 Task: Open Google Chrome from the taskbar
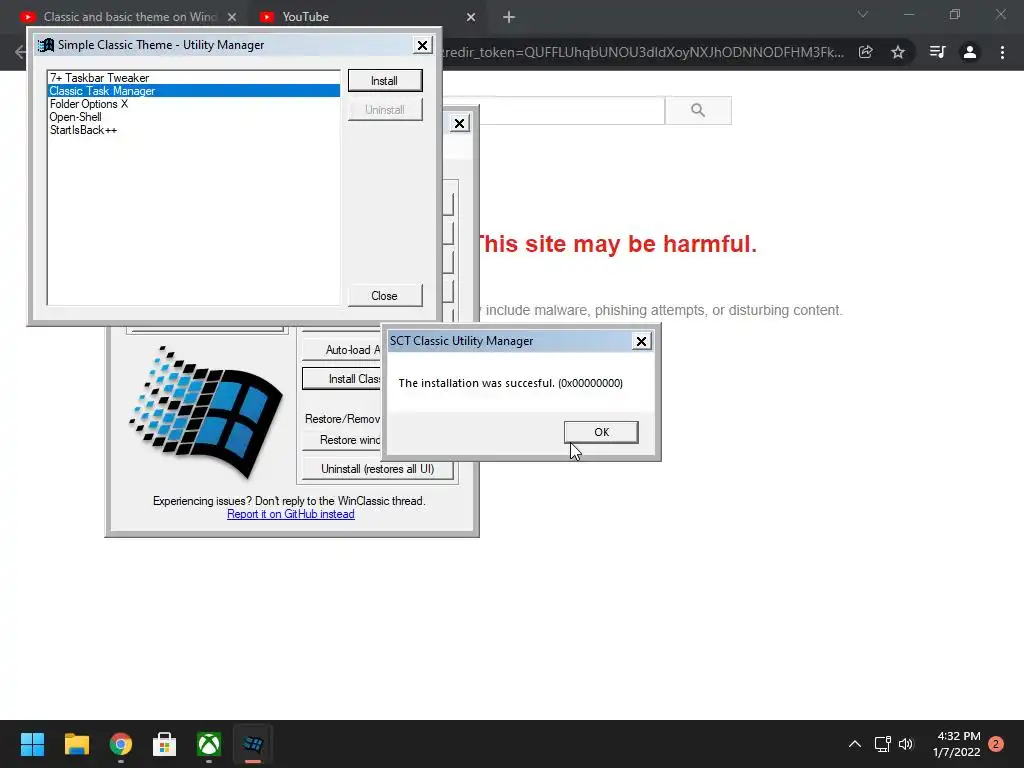(121, 744)
